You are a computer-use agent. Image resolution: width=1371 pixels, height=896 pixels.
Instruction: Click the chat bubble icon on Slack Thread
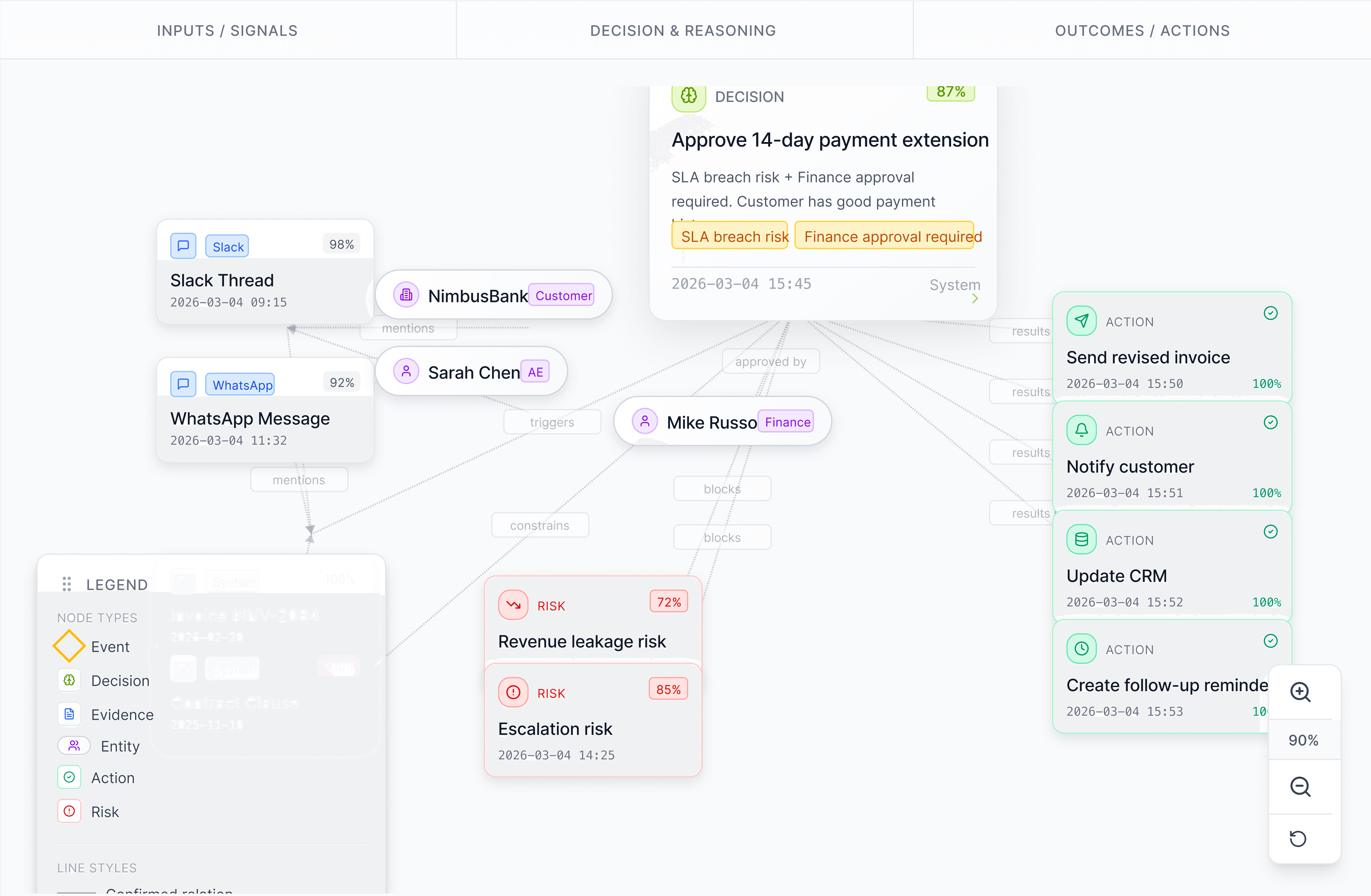click(x=183, y=246)
